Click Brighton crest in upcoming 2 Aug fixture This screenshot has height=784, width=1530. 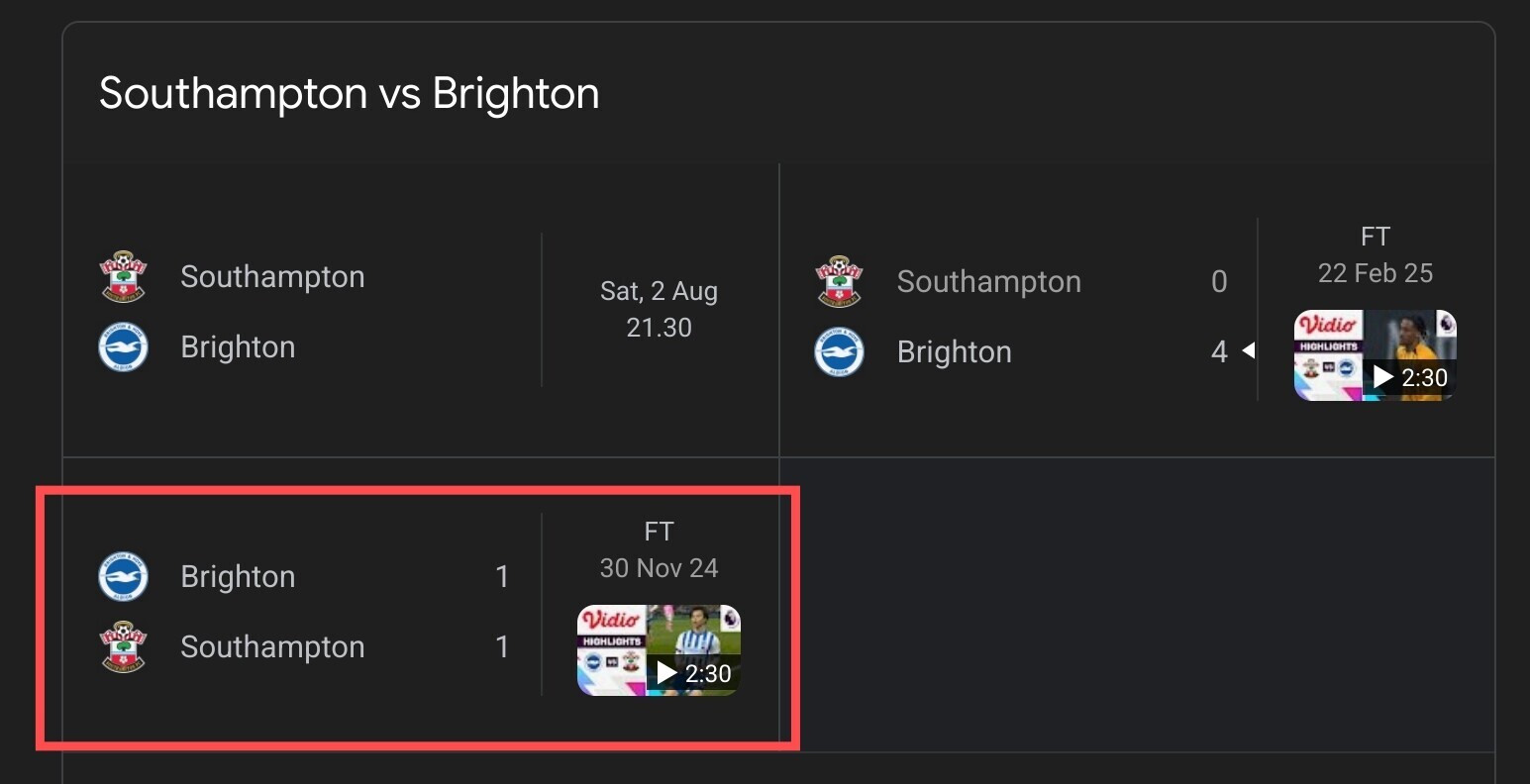pos(124,347)
